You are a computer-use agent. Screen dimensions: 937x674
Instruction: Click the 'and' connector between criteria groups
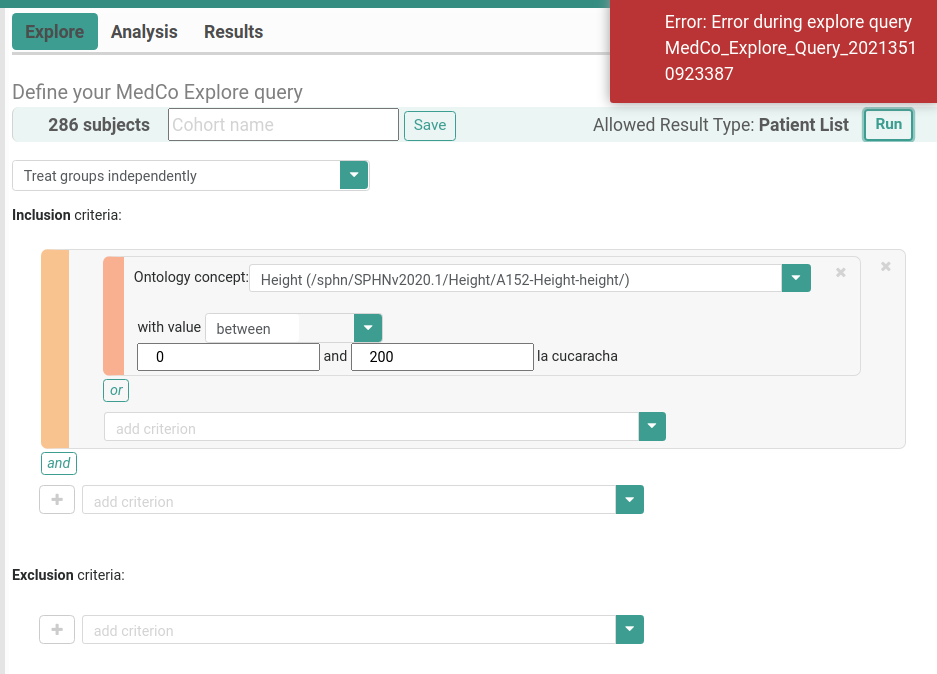[x=58, y=463]
